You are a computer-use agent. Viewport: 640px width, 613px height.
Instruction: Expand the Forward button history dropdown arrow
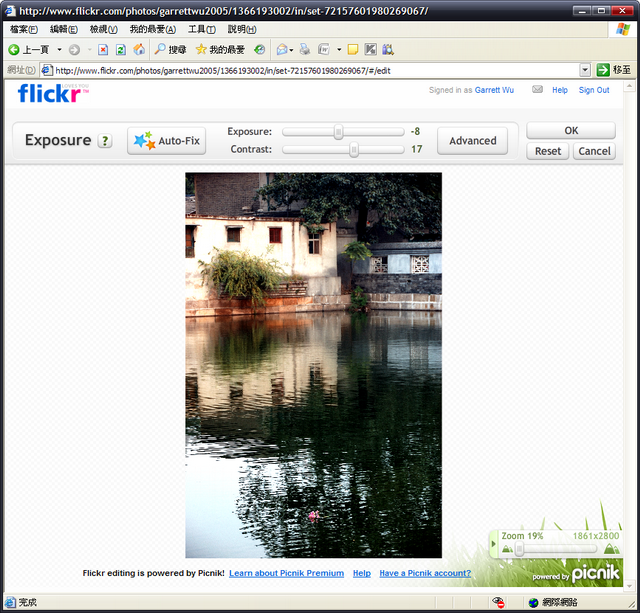89,50
